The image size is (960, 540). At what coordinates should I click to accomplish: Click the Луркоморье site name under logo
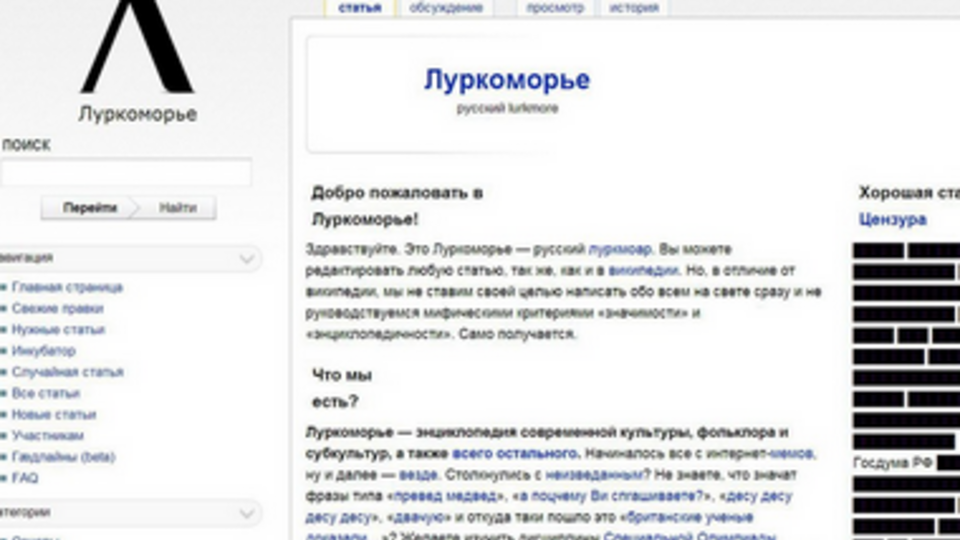(138, 114)
